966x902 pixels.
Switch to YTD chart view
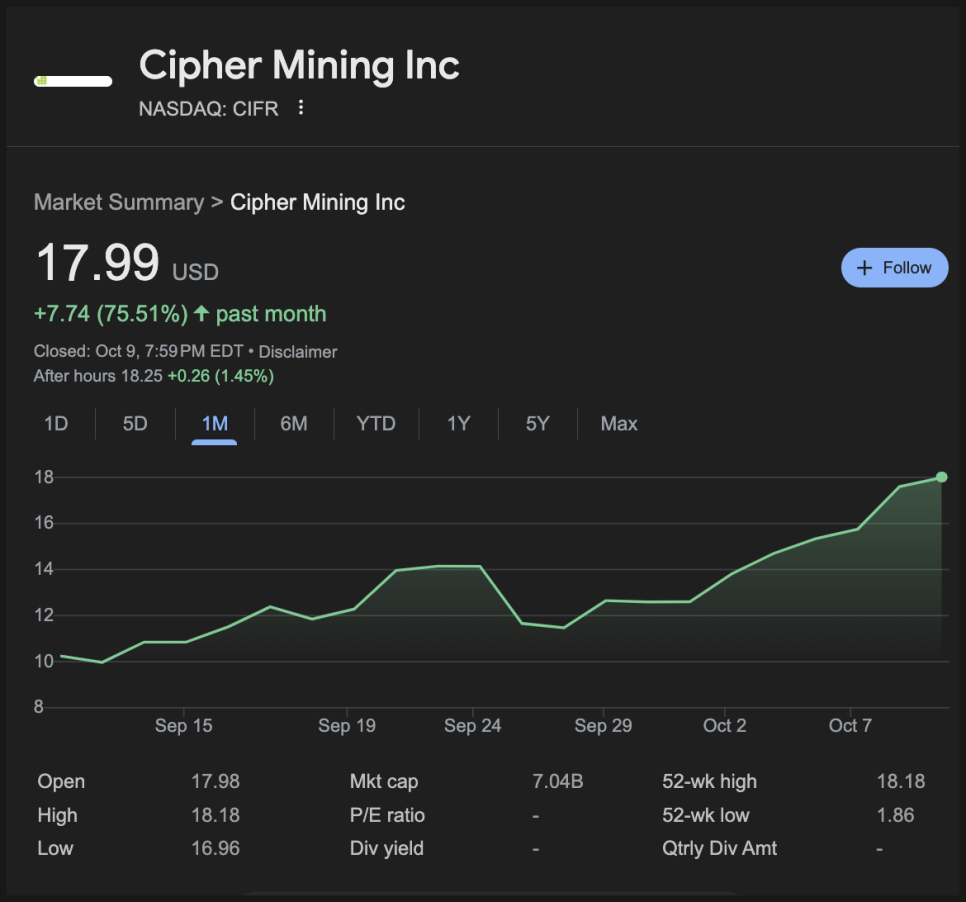click(x=376, y=424)
